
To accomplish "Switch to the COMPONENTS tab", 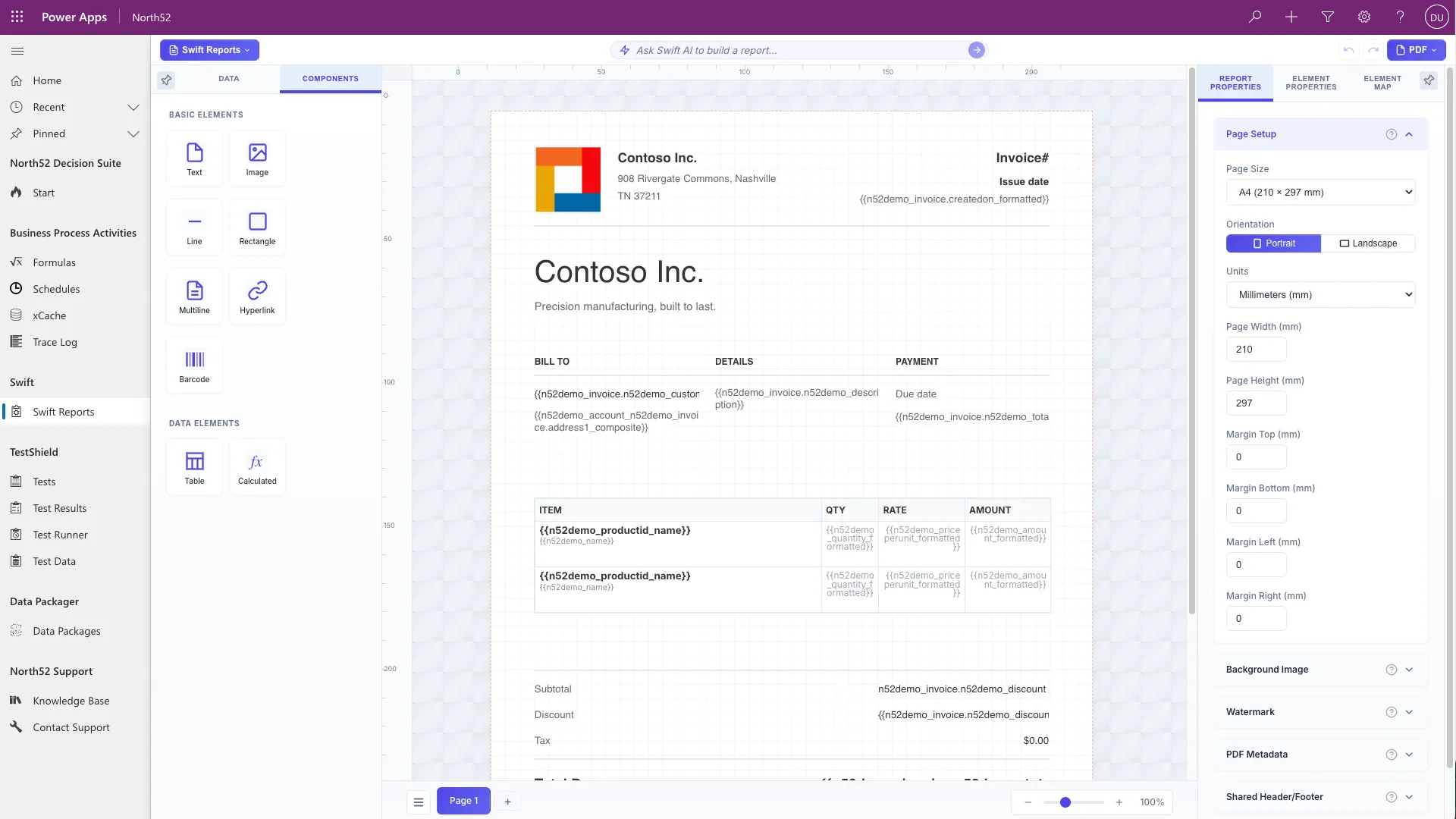I will click(330, 79).
